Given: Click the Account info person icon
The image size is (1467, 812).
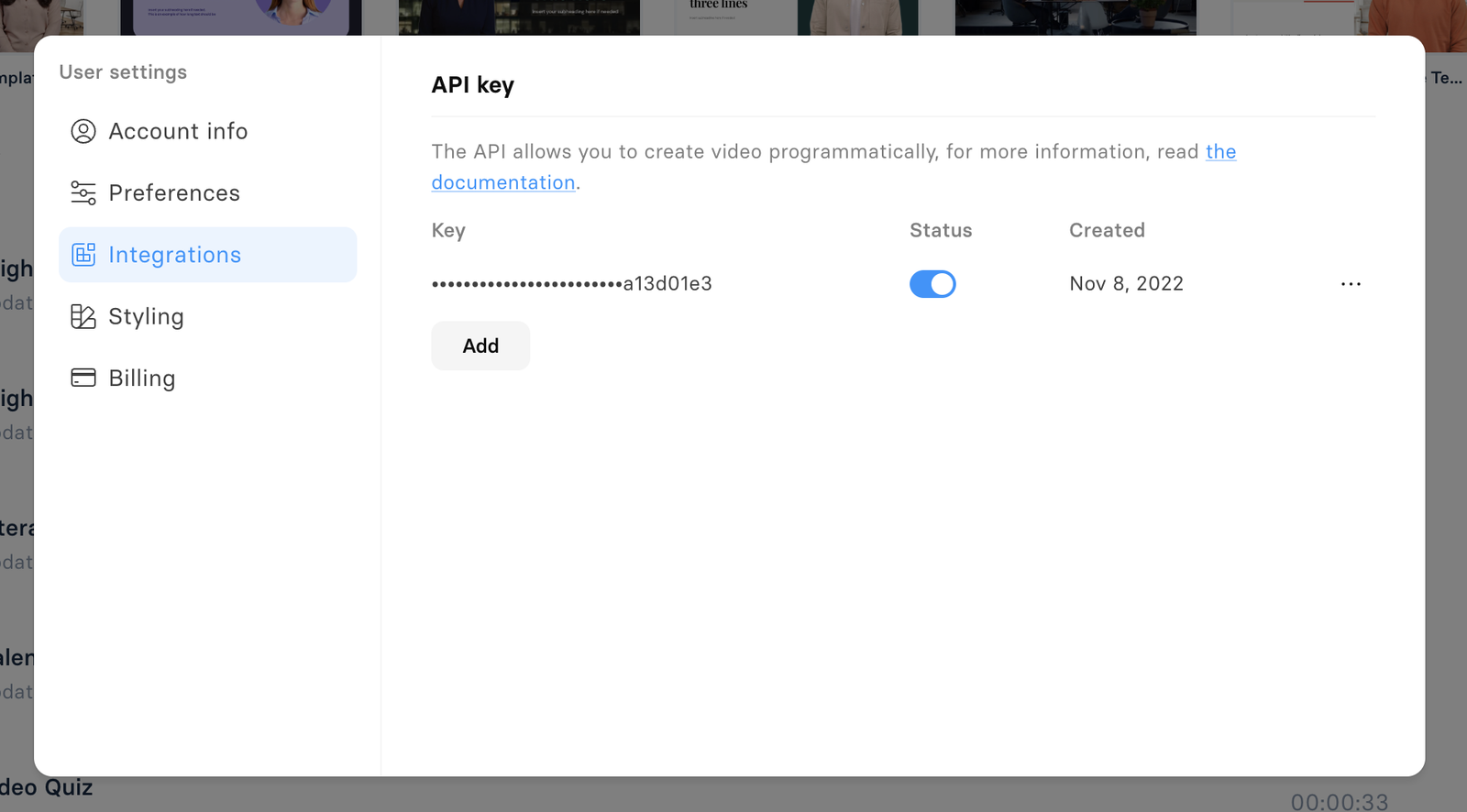Looking at the screenshot, I should [83, 131].
